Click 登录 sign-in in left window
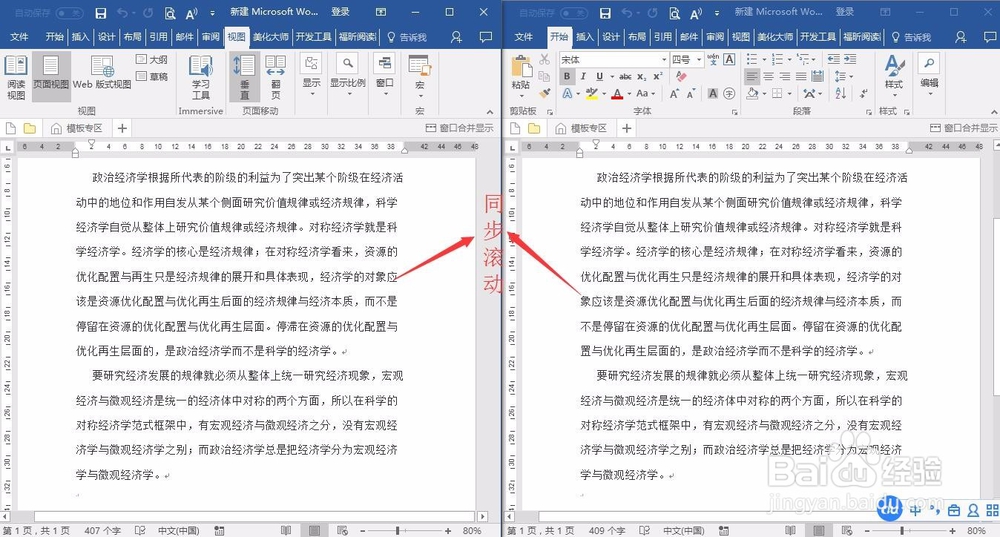Viewport: 1000px width, 537px height. pyautogui.click(x=341, y=11)
